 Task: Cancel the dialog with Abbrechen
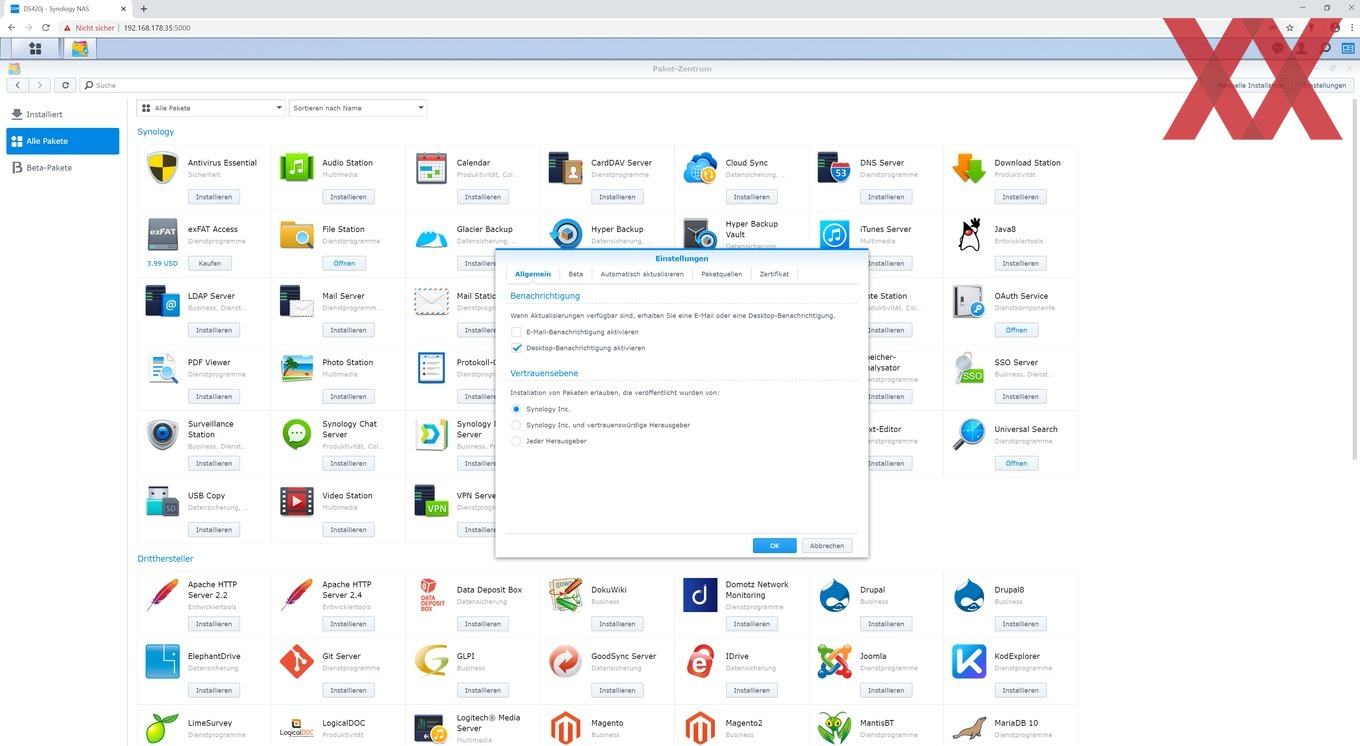coord(827,546)
